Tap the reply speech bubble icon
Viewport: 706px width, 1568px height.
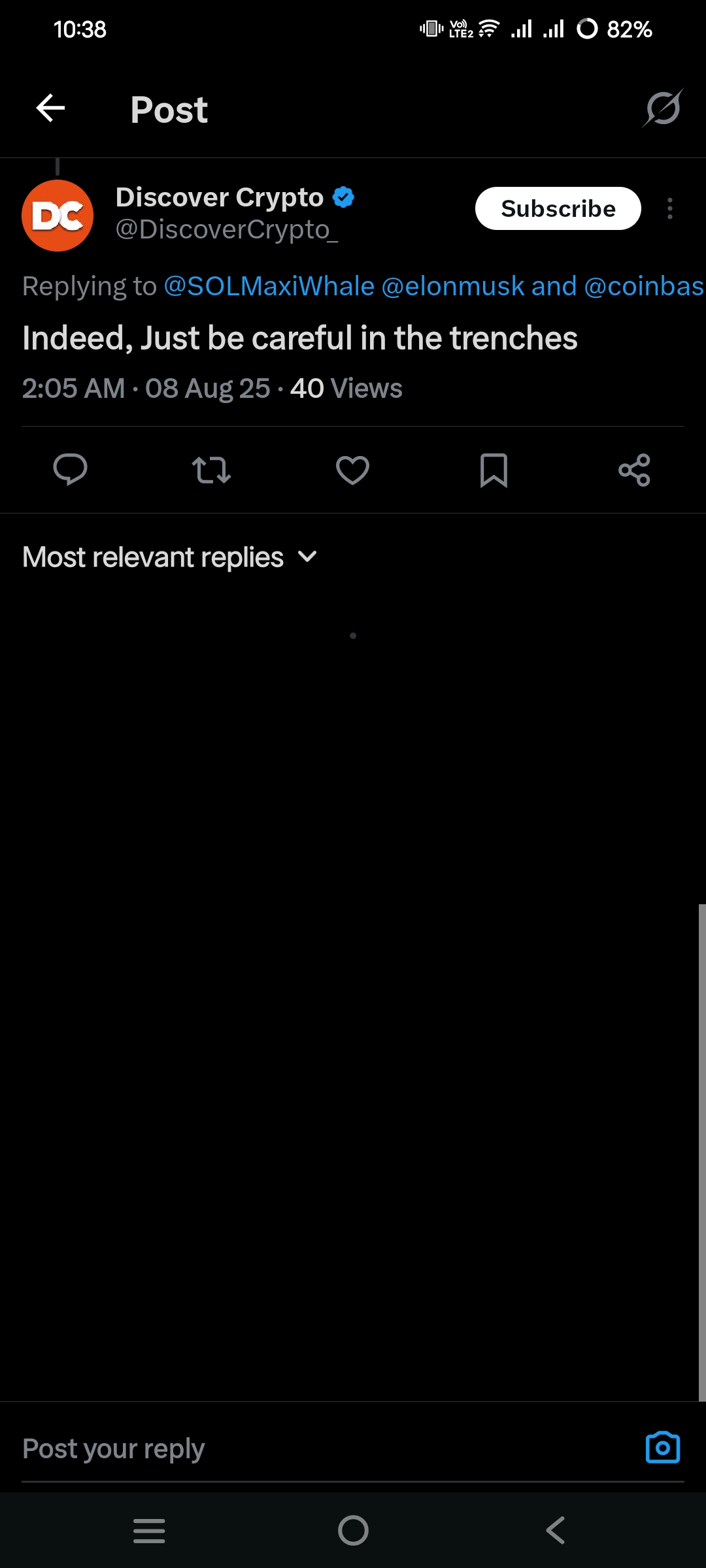click(70, 470)
